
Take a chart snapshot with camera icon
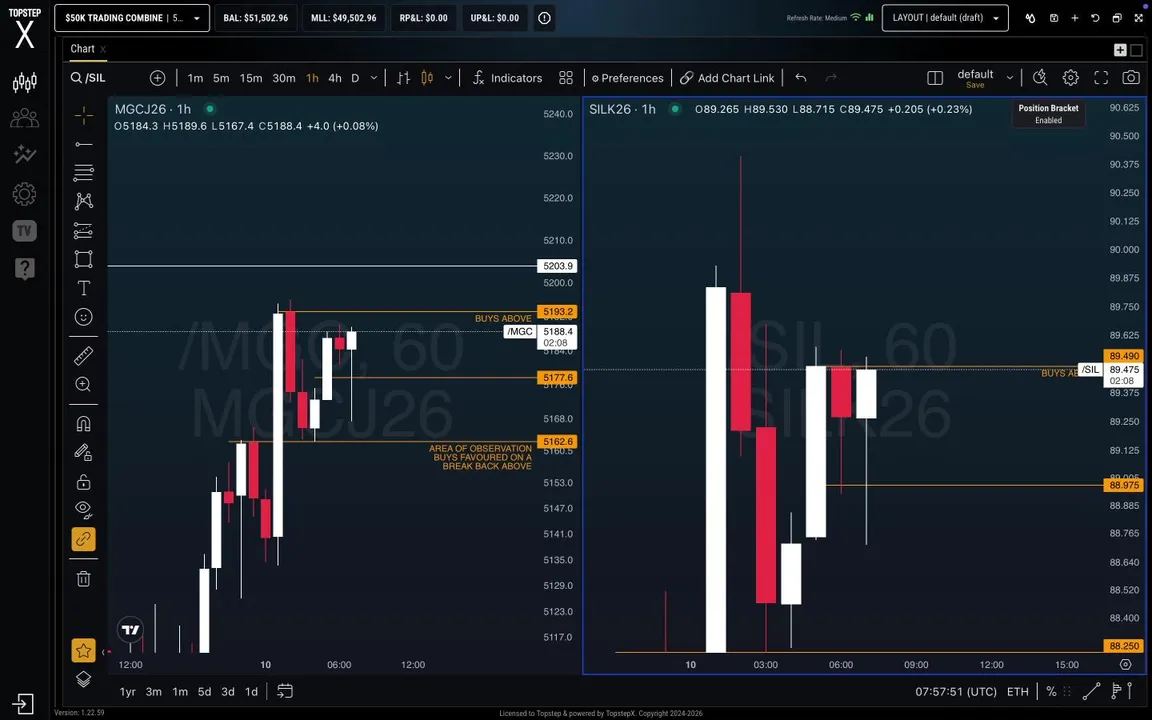[1131, 78]
